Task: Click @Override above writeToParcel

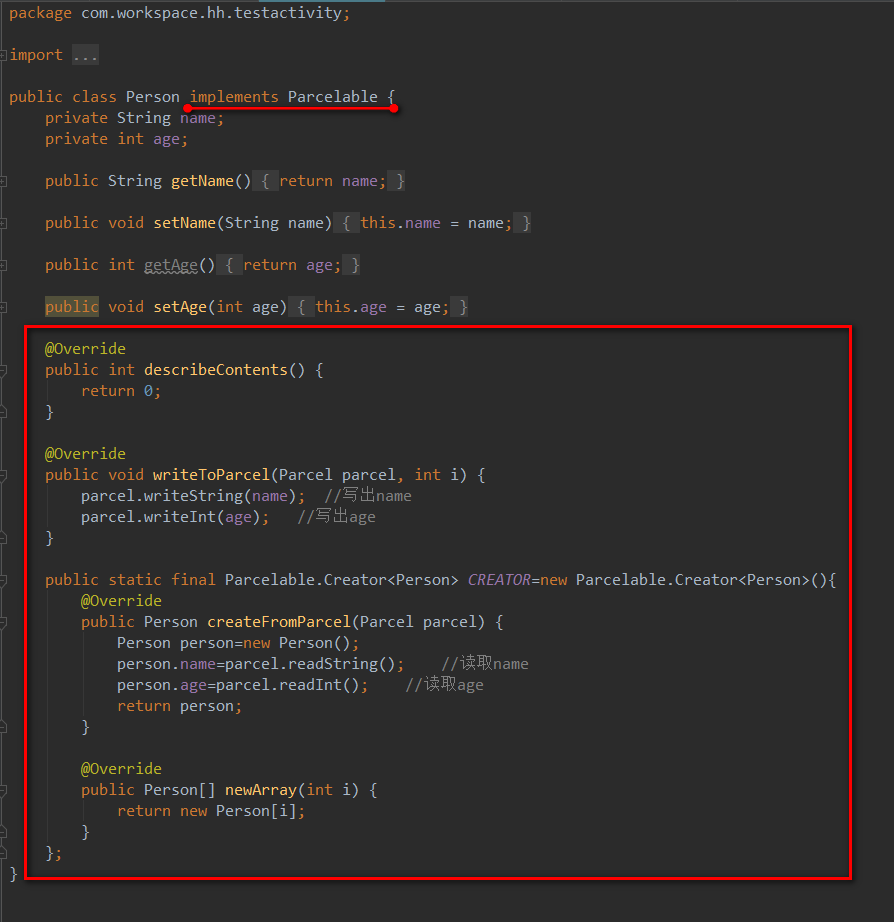Action: click(85, 454)
